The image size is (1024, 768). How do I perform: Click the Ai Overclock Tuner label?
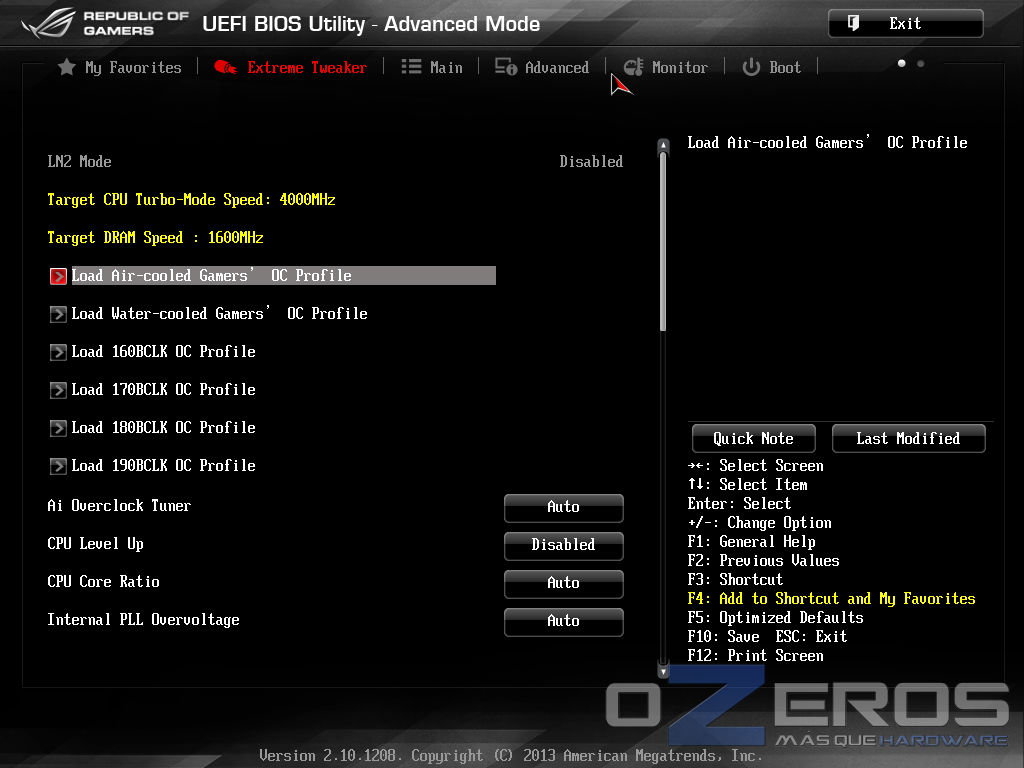pos(119,505)
